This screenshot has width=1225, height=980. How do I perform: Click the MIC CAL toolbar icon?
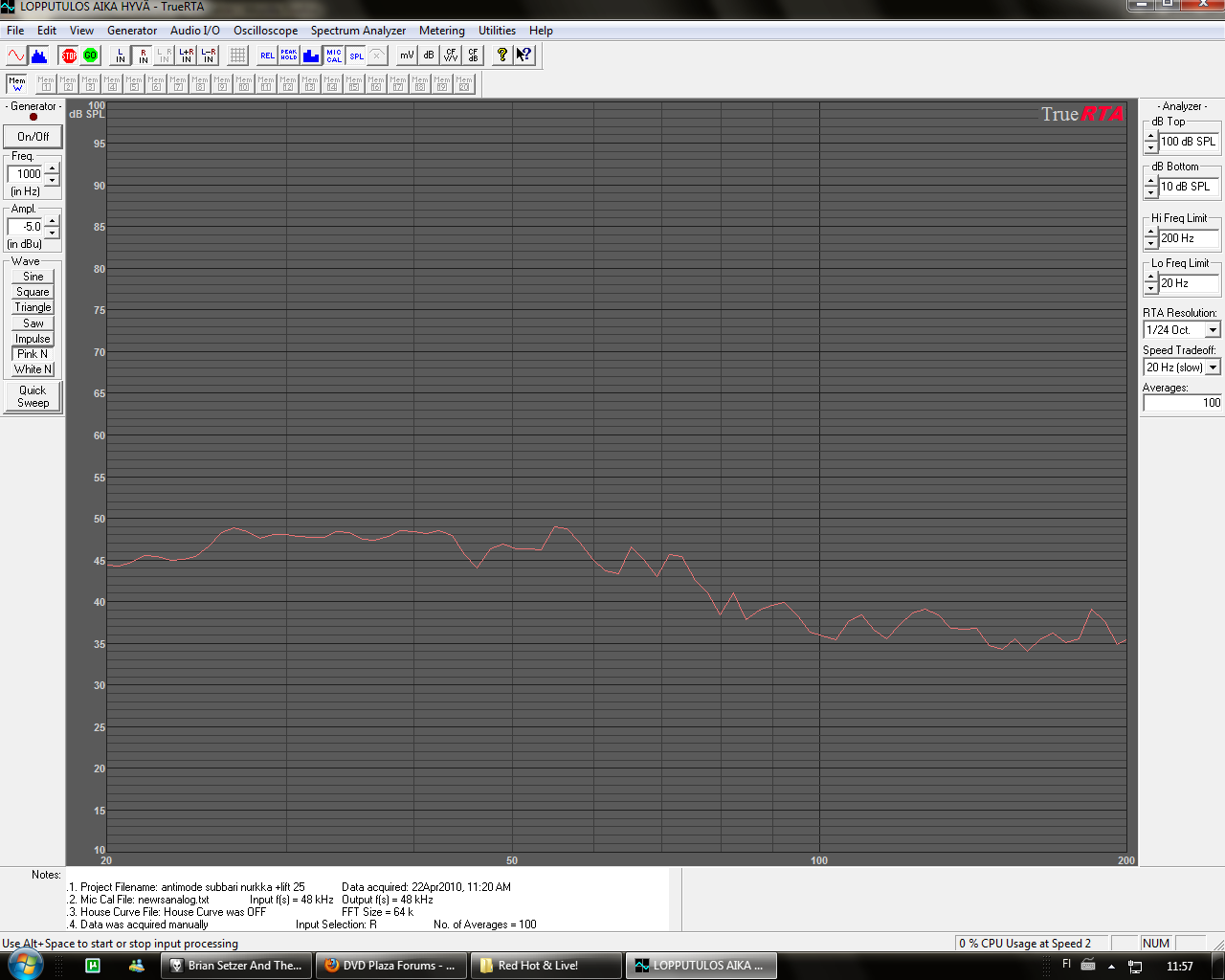(333, 56)
